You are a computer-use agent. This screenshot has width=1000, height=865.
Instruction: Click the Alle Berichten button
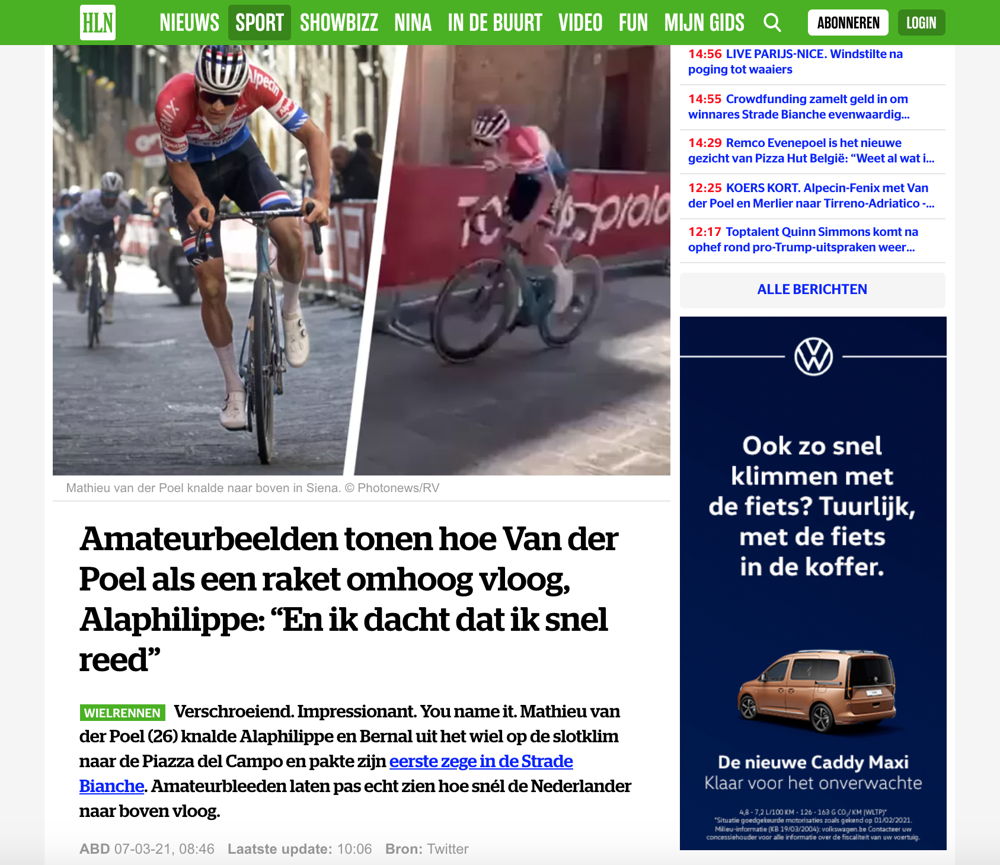point(812,290)
